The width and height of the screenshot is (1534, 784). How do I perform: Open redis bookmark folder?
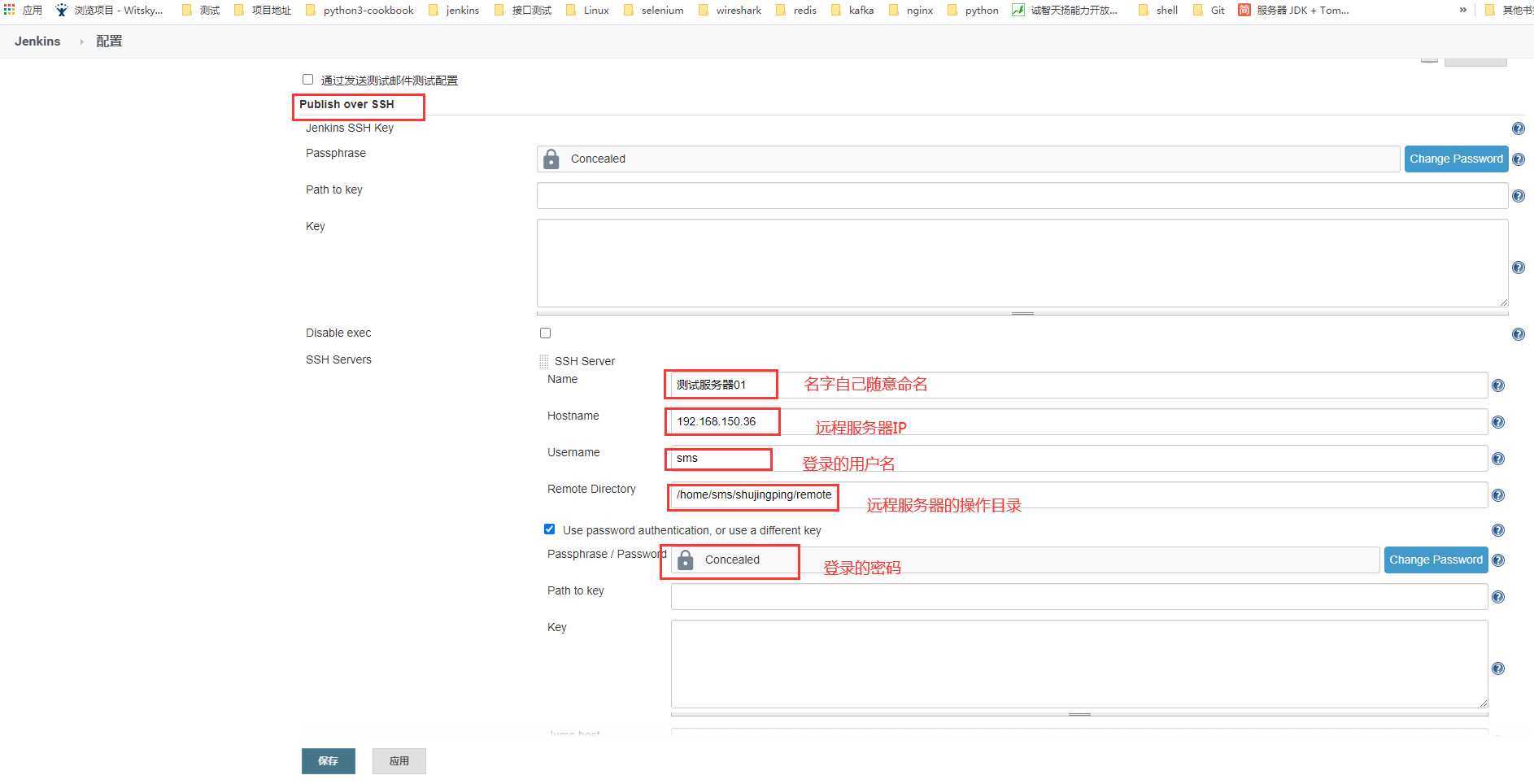click(795, 10)
